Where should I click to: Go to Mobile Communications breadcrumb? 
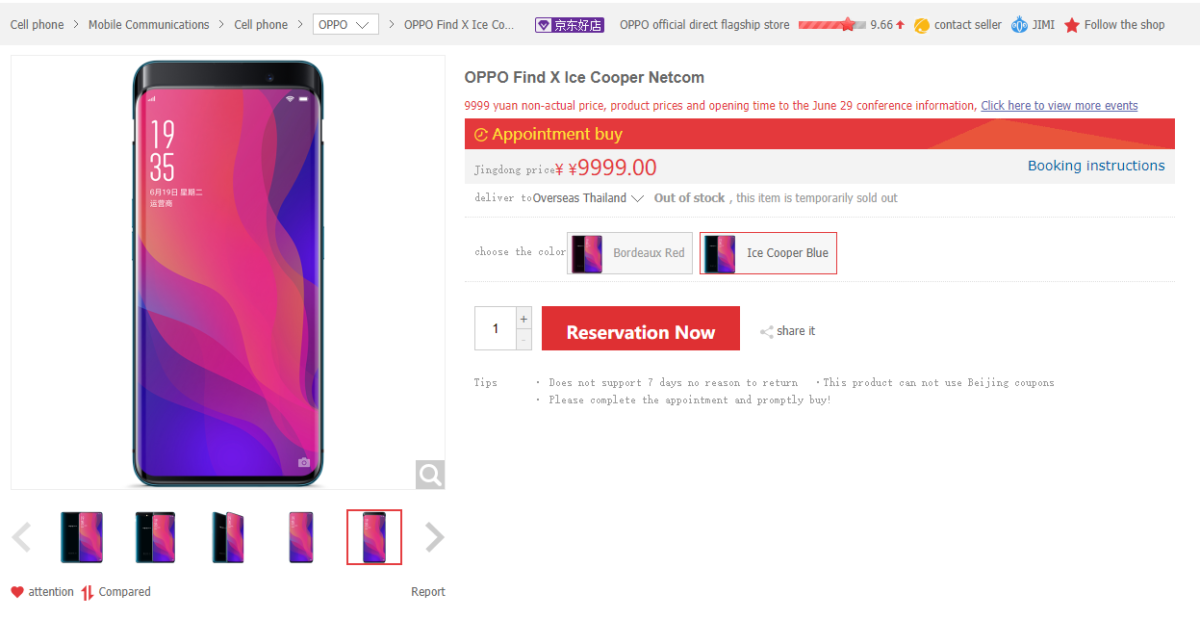(x=149, y=25)
